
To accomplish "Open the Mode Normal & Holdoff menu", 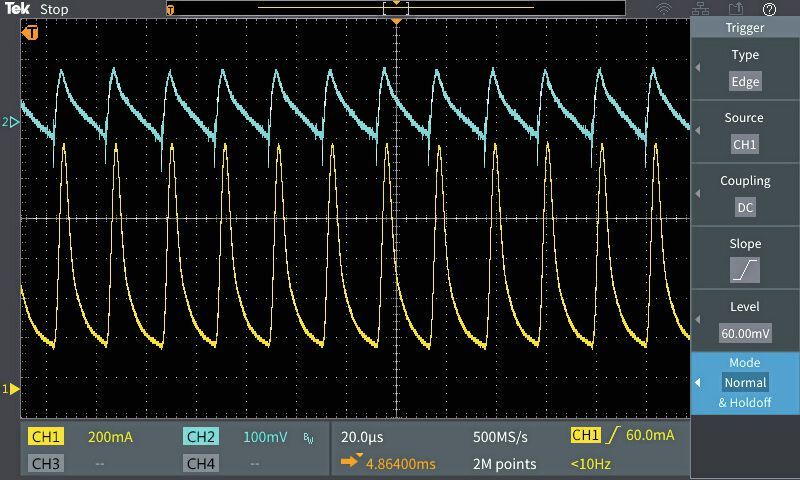I will [745, 383].
